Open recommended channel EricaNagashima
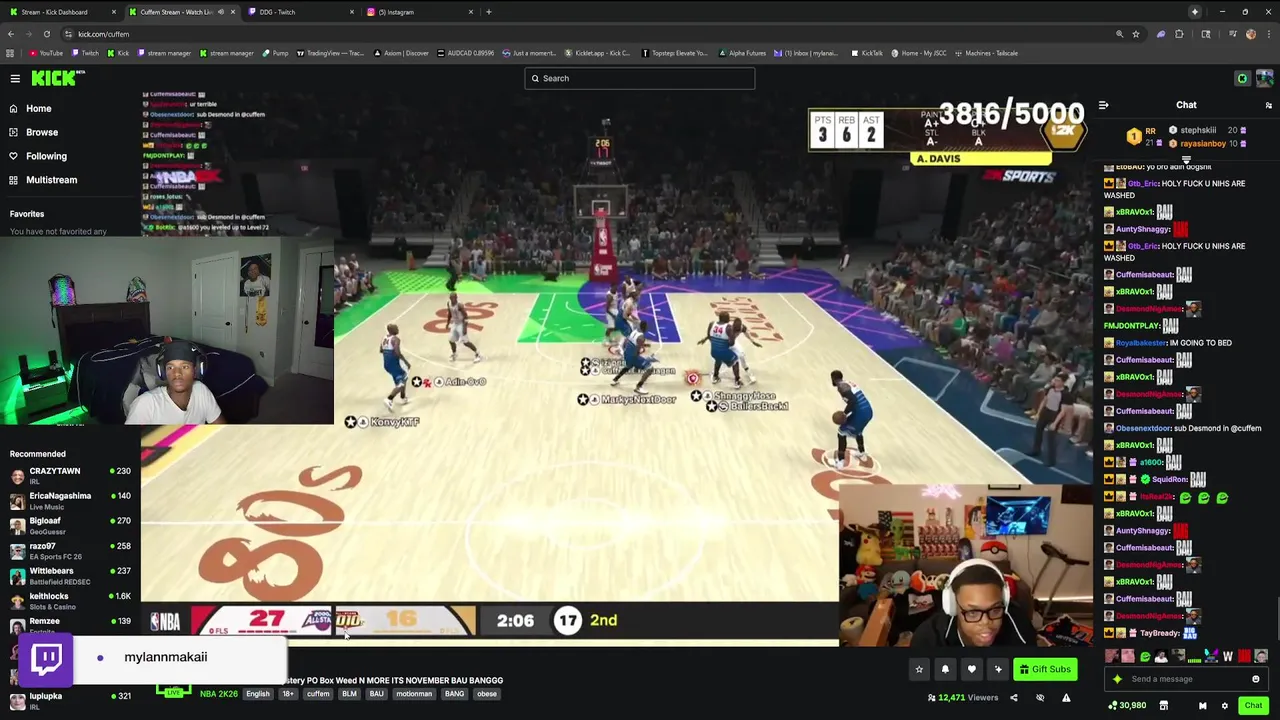Viewport: 1280px width, 720px height. pos(70,500)
